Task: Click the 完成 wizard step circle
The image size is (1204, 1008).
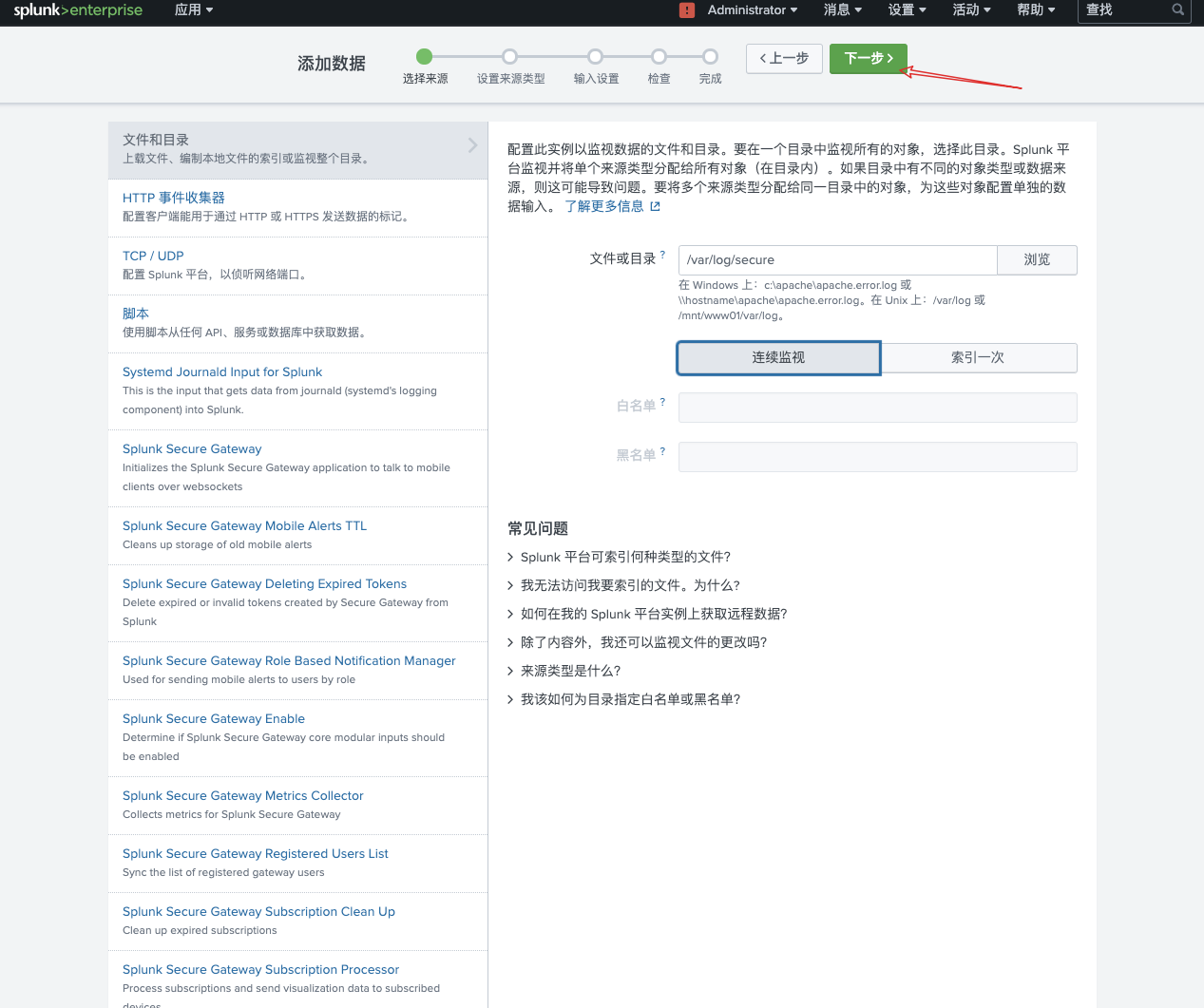Action: [x=710, y=57]
